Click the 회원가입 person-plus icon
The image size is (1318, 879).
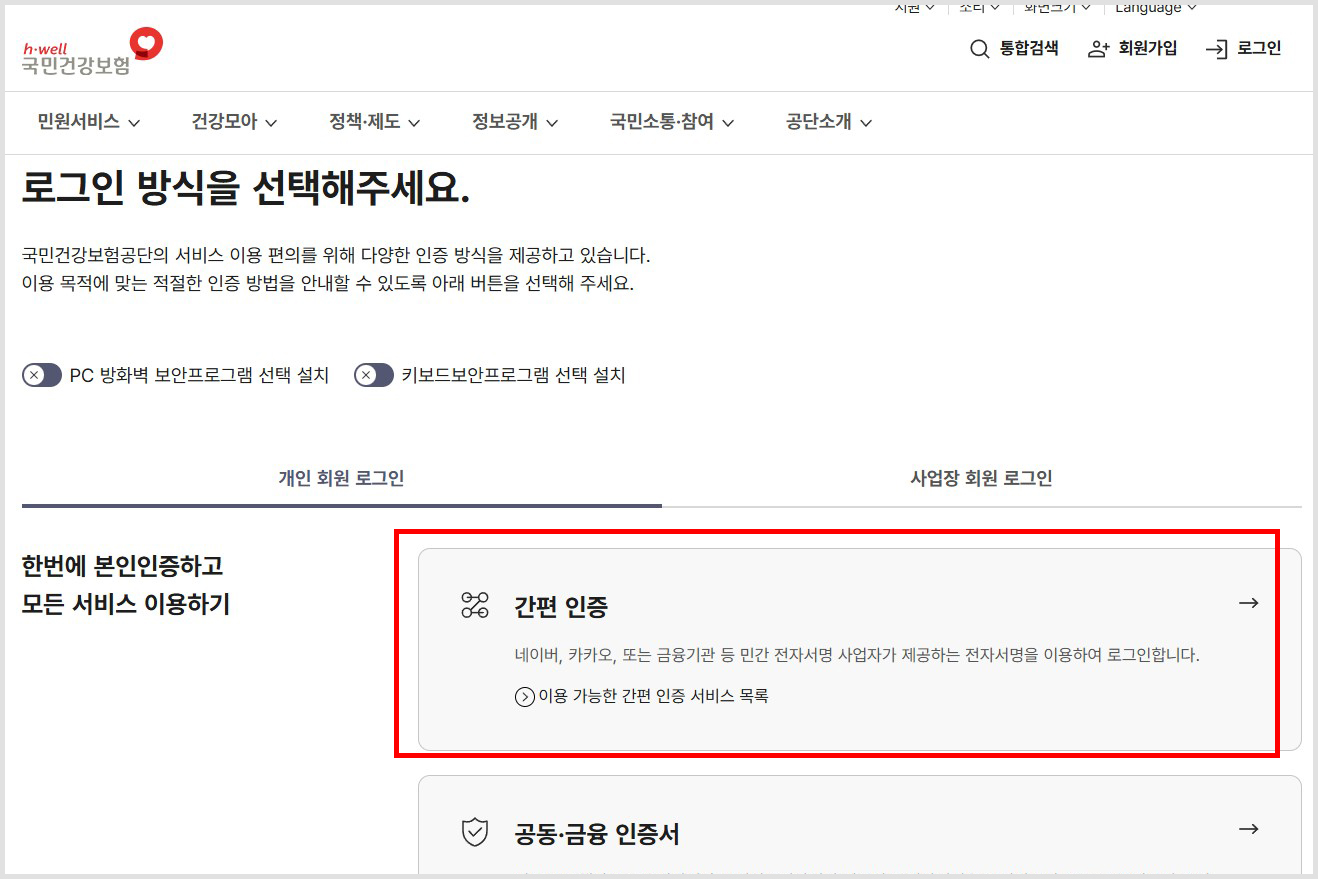(1097, 48)
